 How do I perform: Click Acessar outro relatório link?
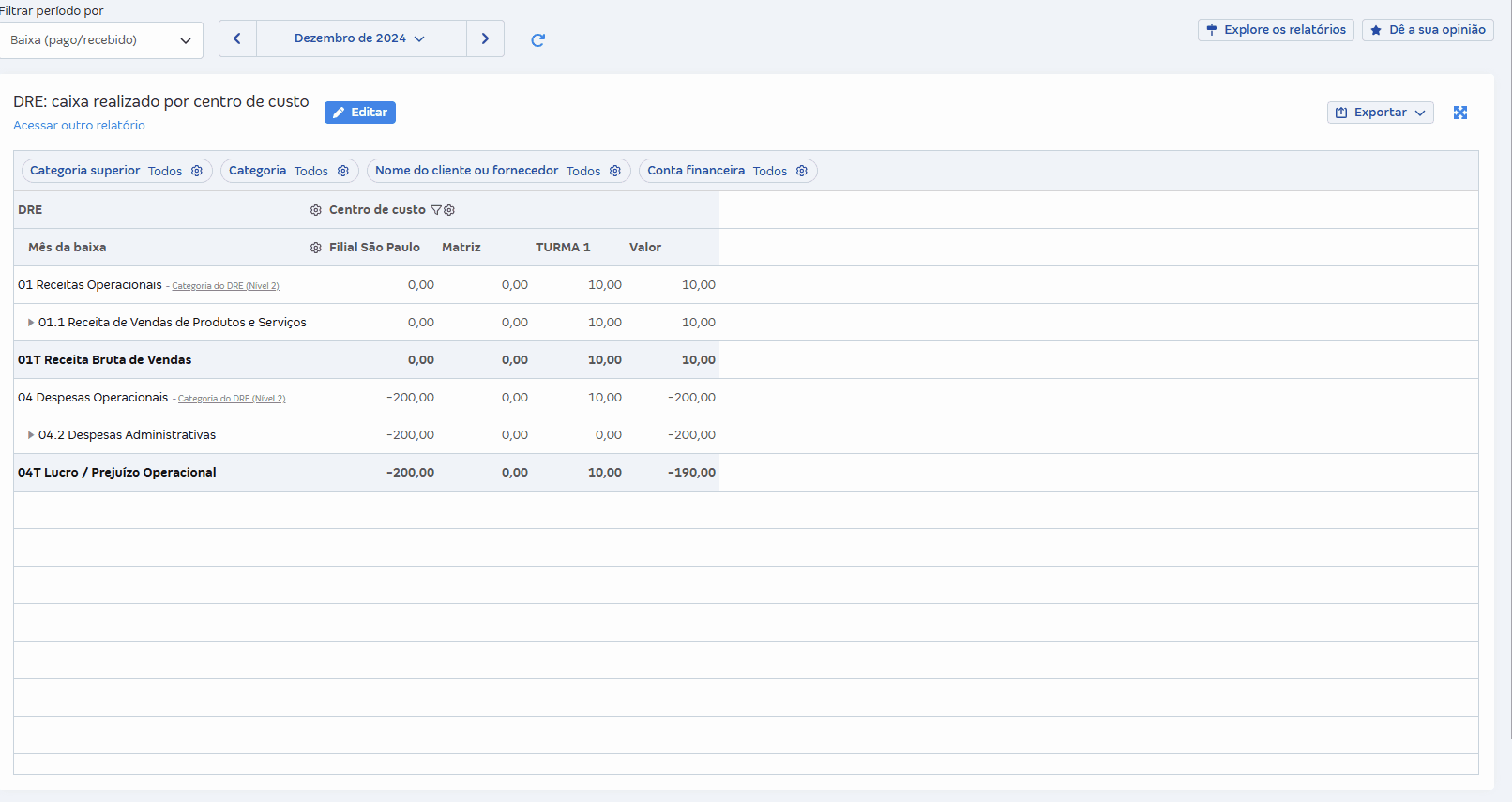pos(79,126)
